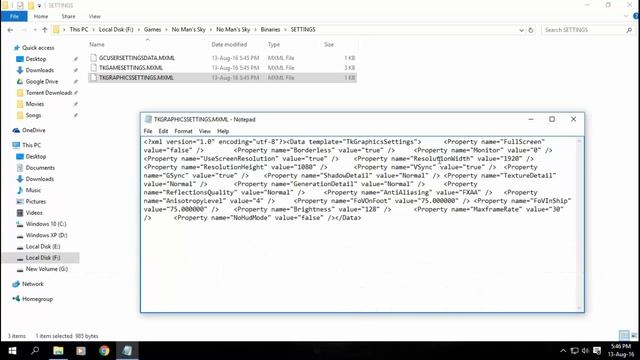Open the Local Disk (E:) drive
The height and width of the screenshot is (360, 640).
43,247
